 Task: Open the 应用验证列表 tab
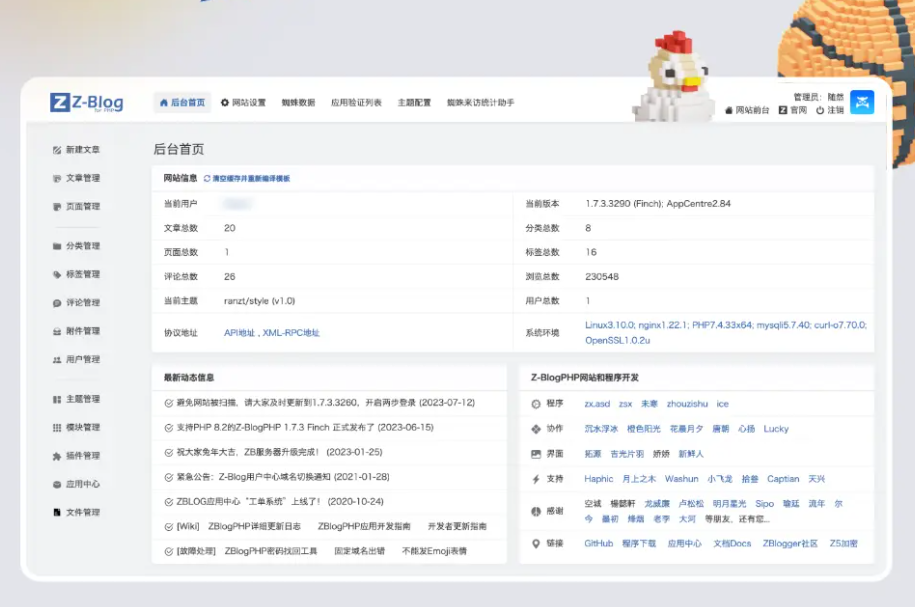click(x=356, y=103)
